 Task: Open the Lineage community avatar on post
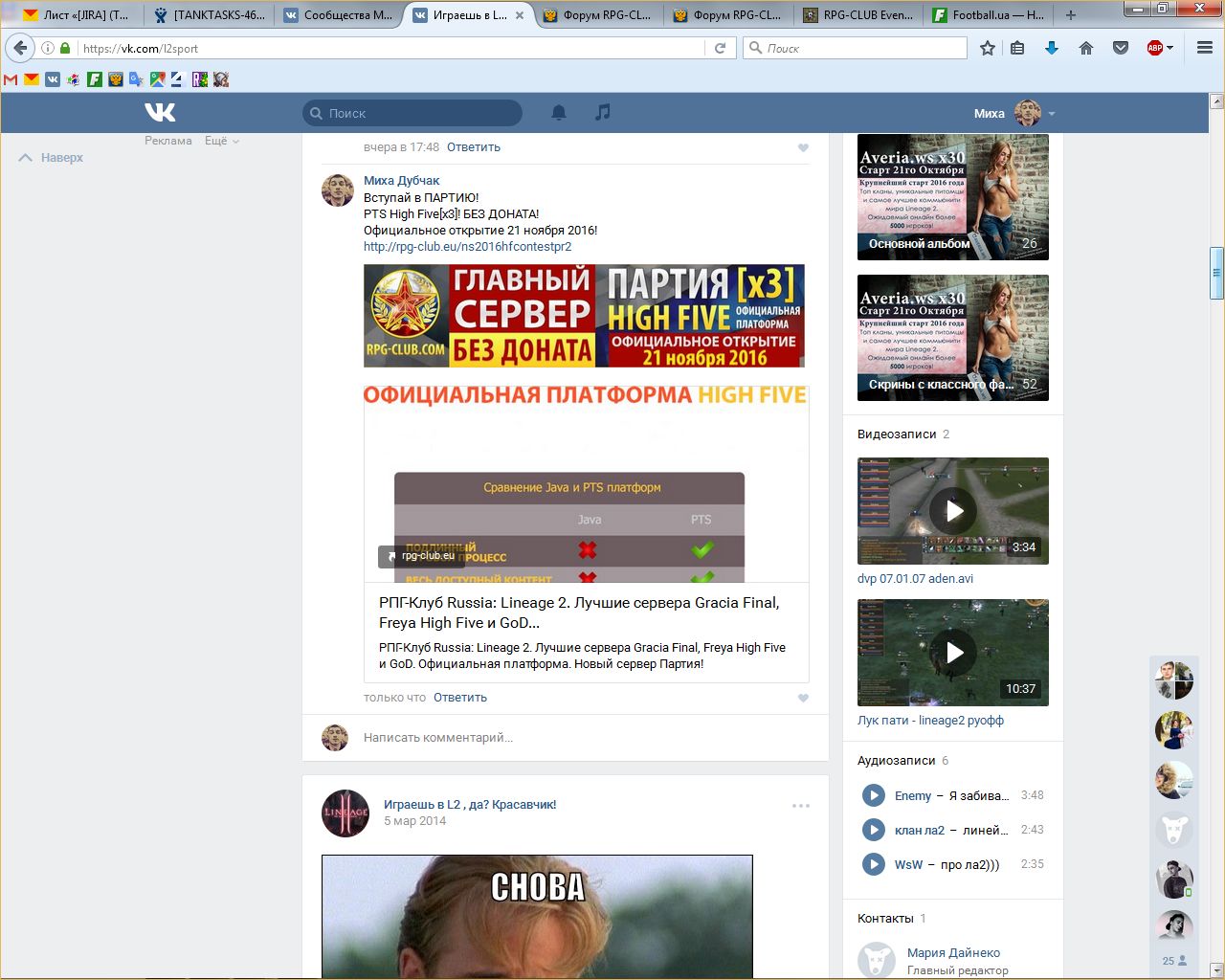[345, 813]
